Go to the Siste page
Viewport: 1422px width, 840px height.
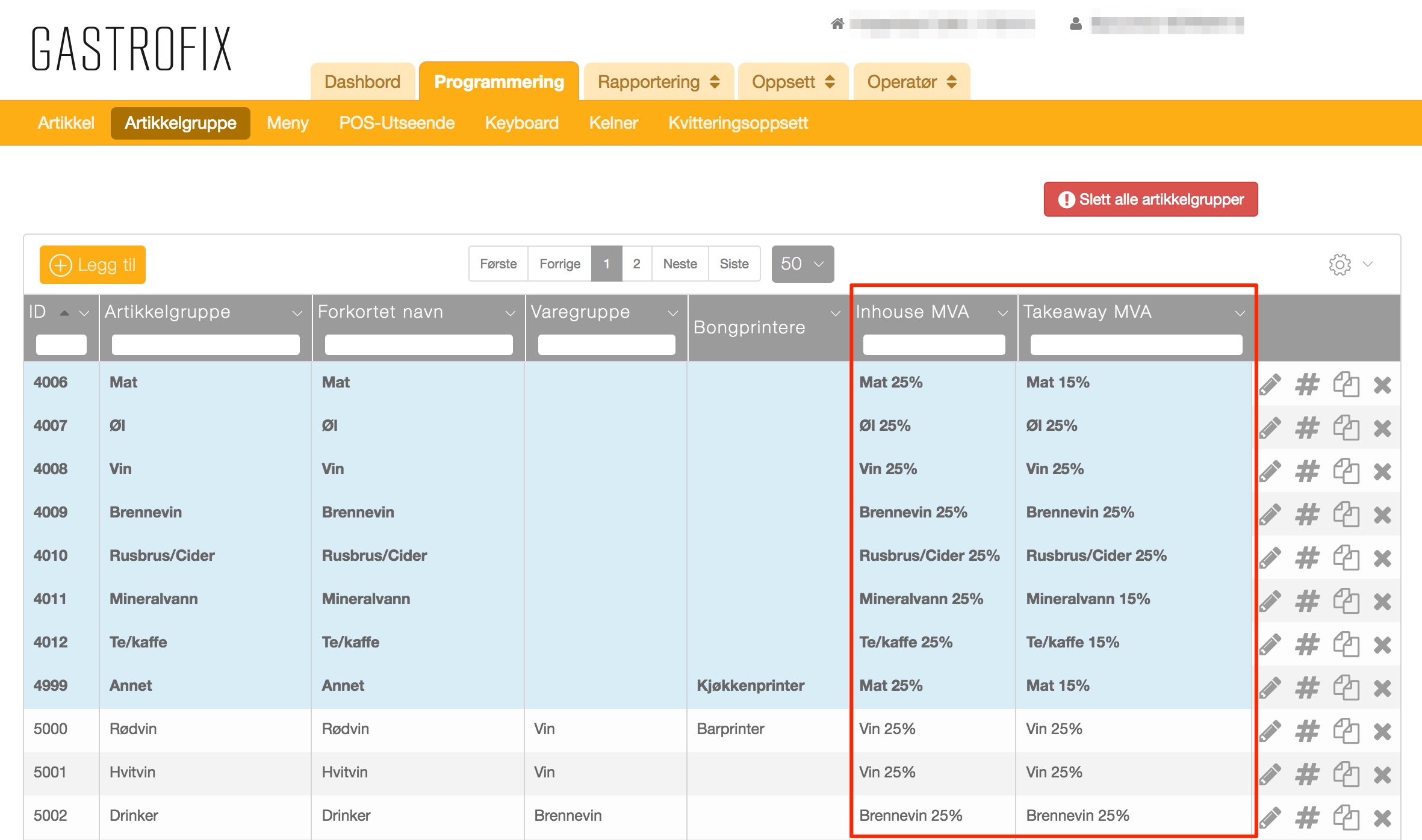[734, 264]
